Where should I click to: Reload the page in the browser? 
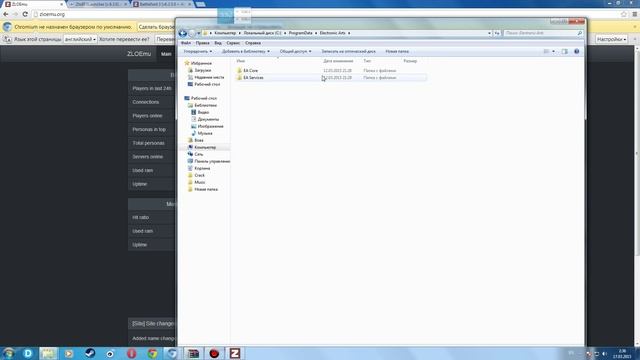[25, 14]
